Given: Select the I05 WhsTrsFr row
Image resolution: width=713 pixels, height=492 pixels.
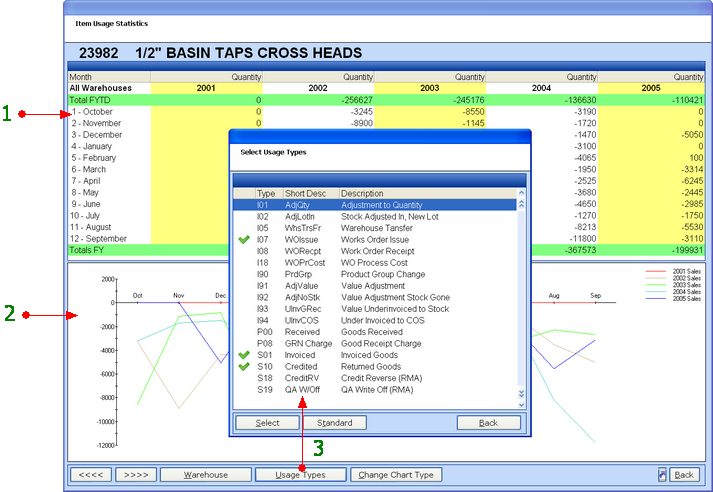Looking at the screenshot, I should pyautogui.click(x=375, y=228).
